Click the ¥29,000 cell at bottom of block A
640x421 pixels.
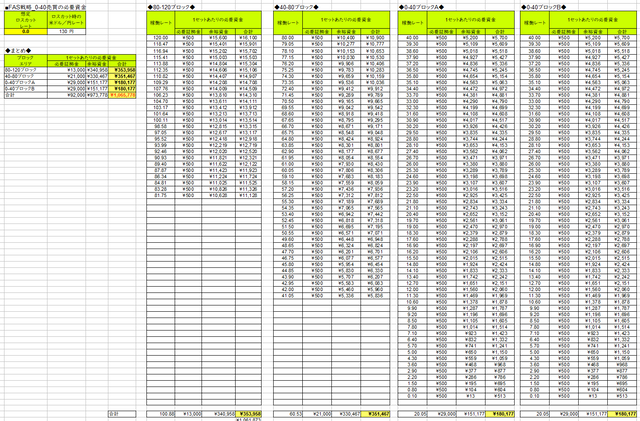pyautogui.click(x=442, y=414)
